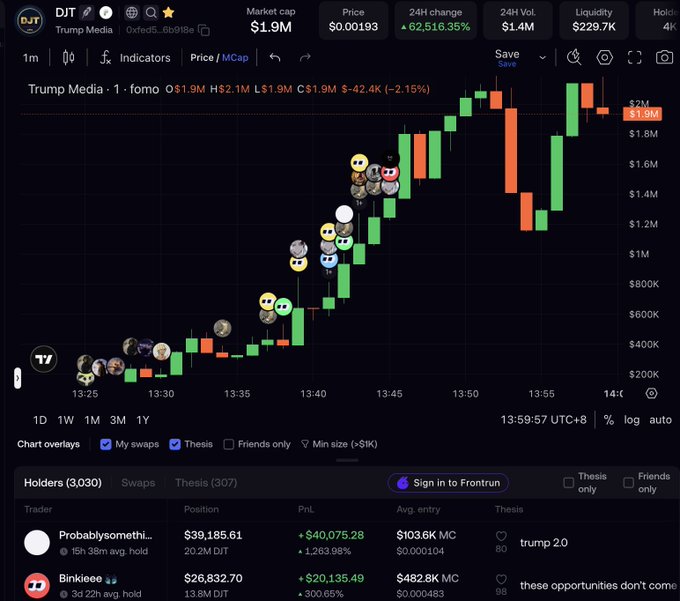Click the Avg. entry column header
The width and height of the screenshot is (680, 601).
418,509
